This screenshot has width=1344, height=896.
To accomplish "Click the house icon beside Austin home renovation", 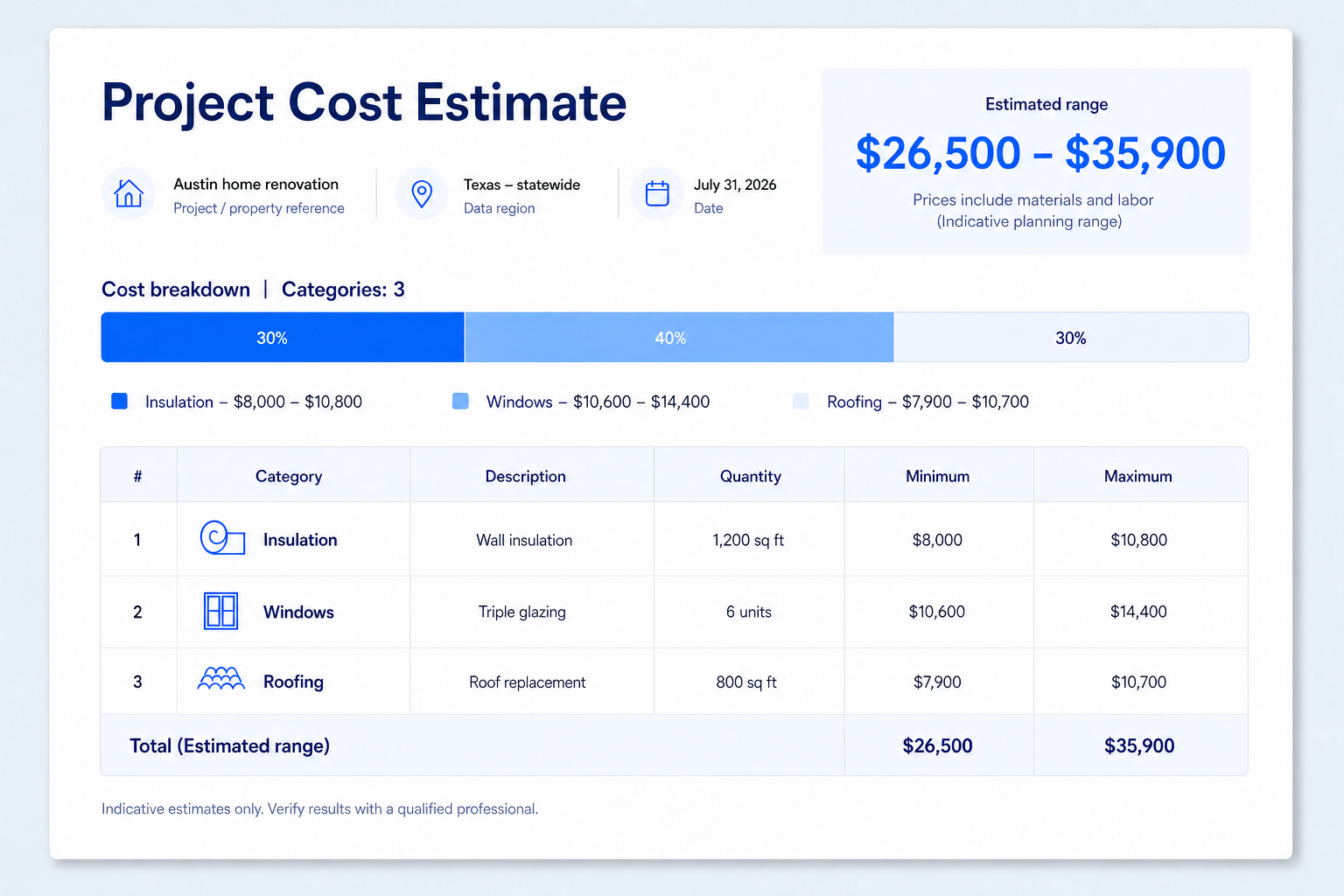I will (x=129, y=193).
